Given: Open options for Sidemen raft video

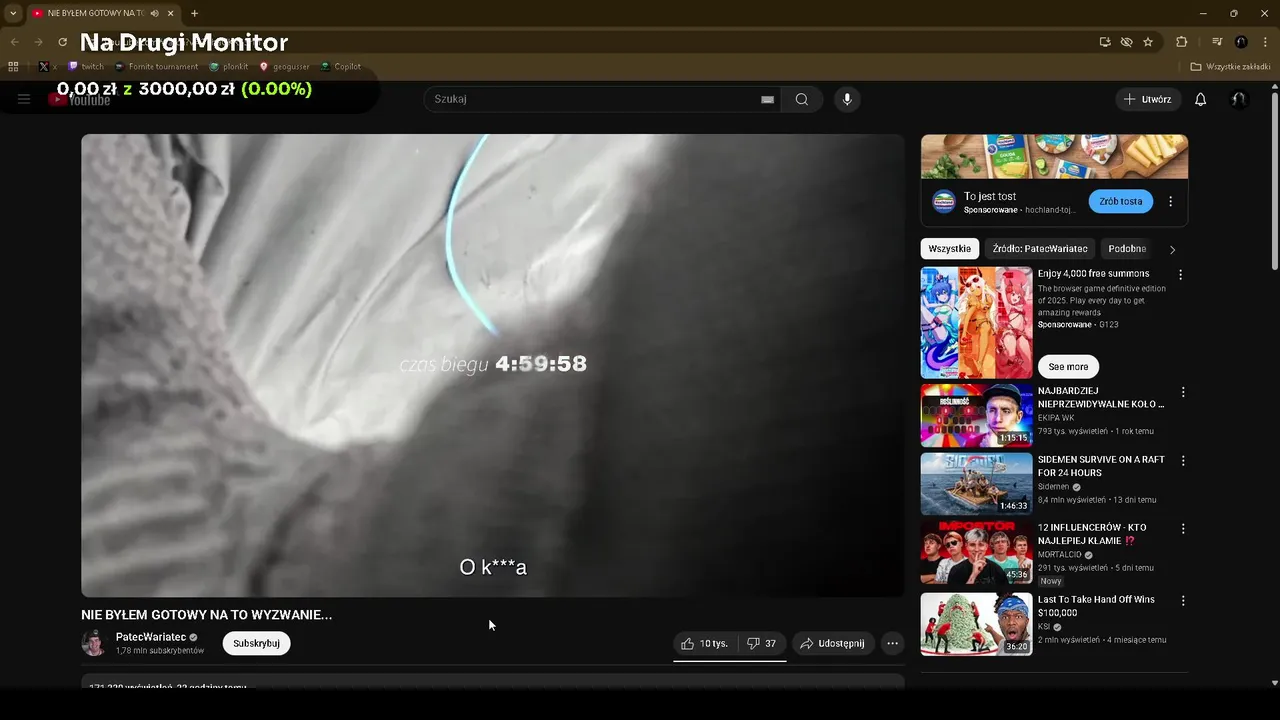Looking at the screenshot, I should (x=1183, y=461).
